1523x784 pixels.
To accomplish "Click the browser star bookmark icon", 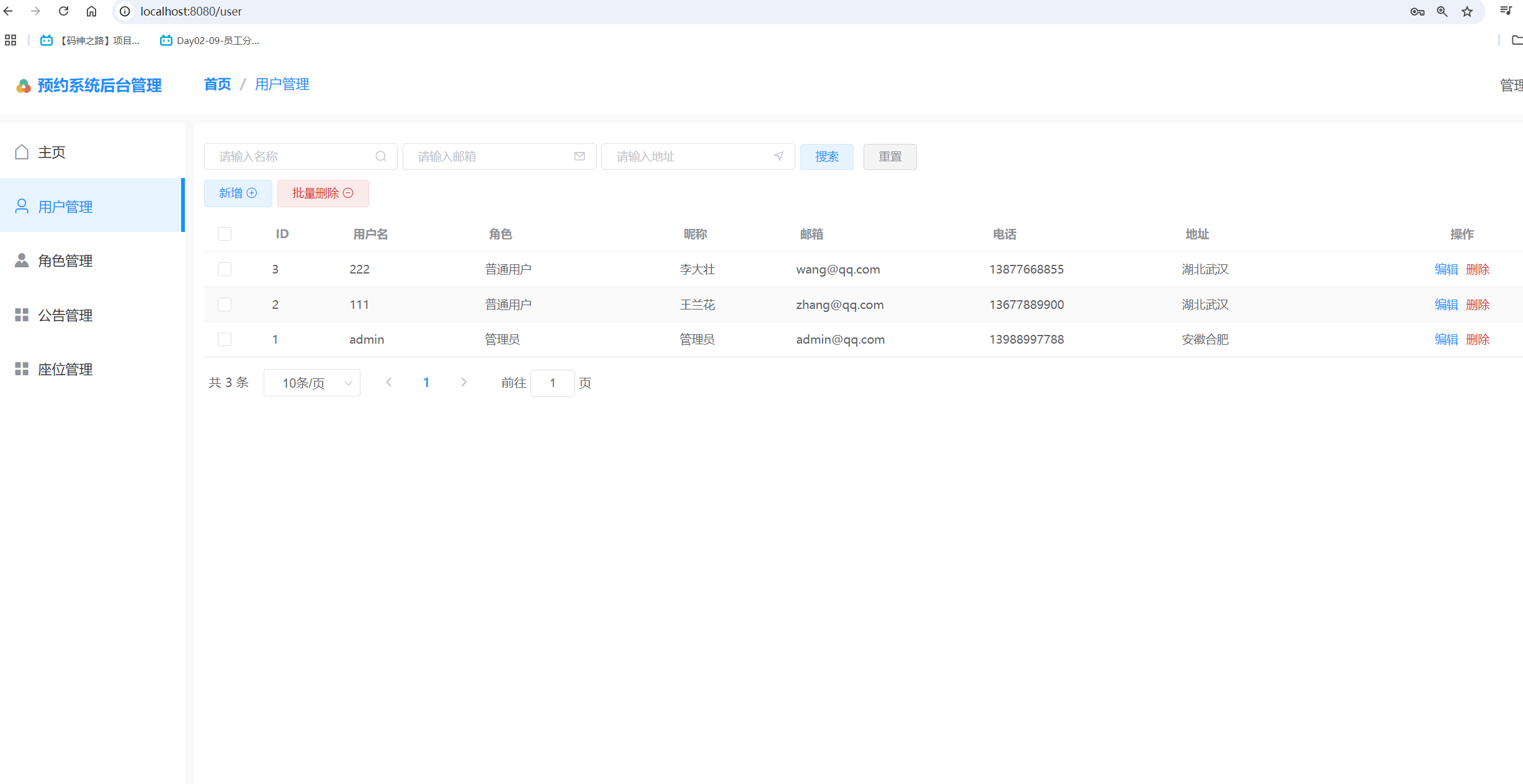I will coord(1467,11).
